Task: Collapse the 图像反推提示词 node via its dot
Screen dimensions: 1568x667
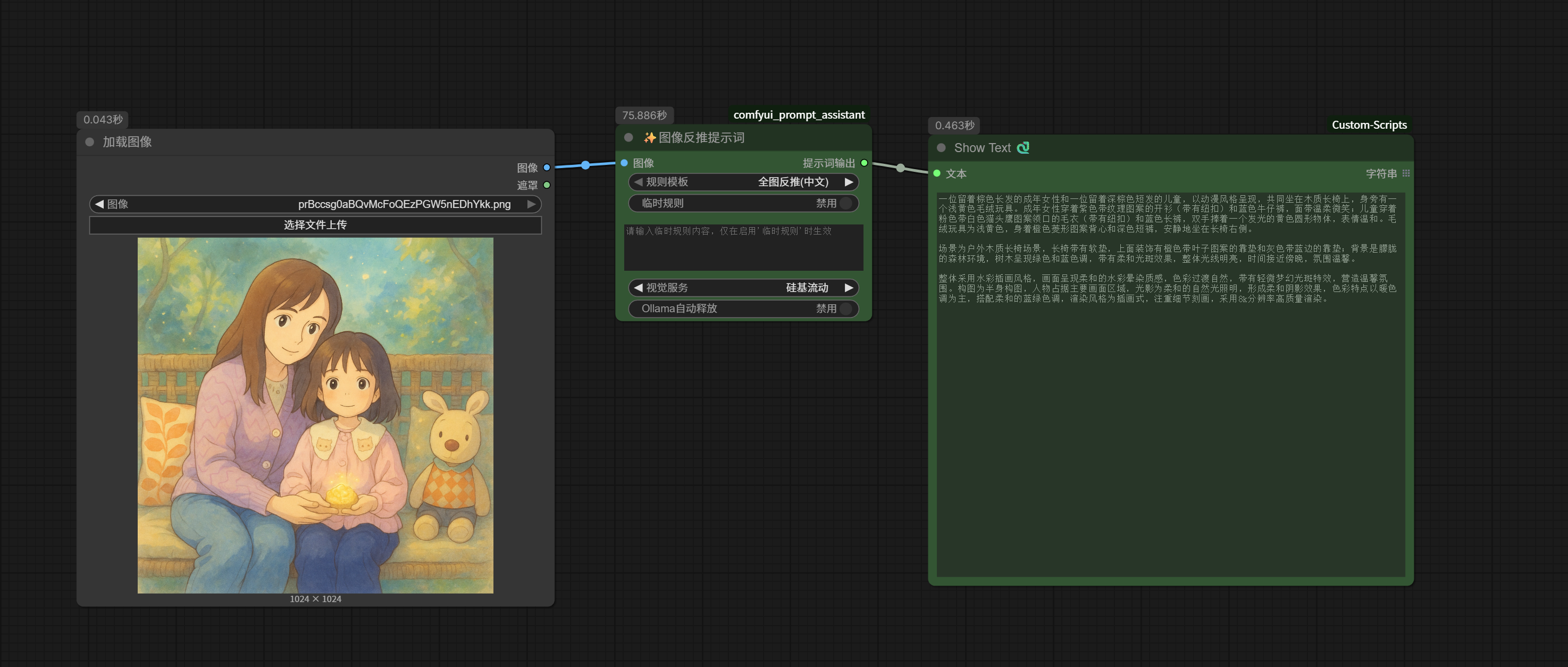Action: click(x=629, y=138)
